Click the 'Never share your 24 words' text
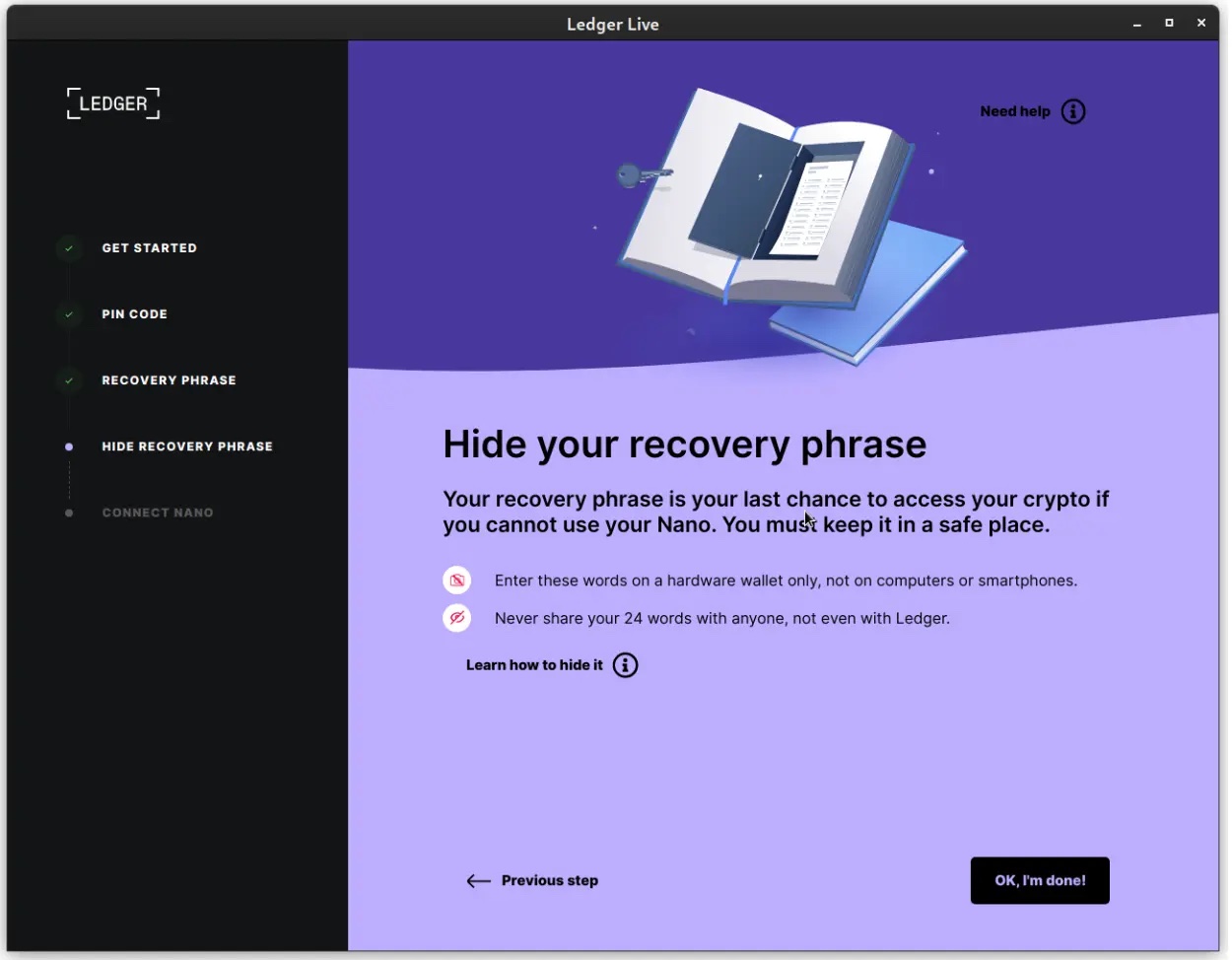The height and width of the screenshot is (960, 1232). (722, 618)
